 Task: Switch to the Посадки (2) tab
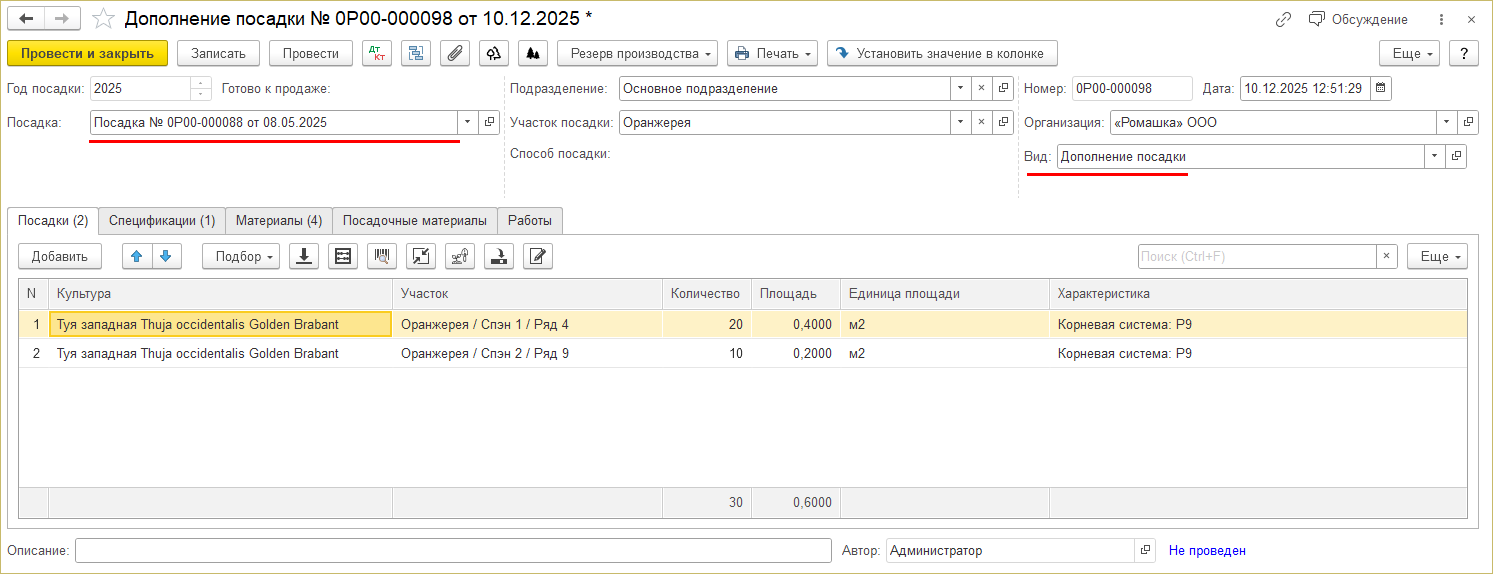(x=53, y=220)
